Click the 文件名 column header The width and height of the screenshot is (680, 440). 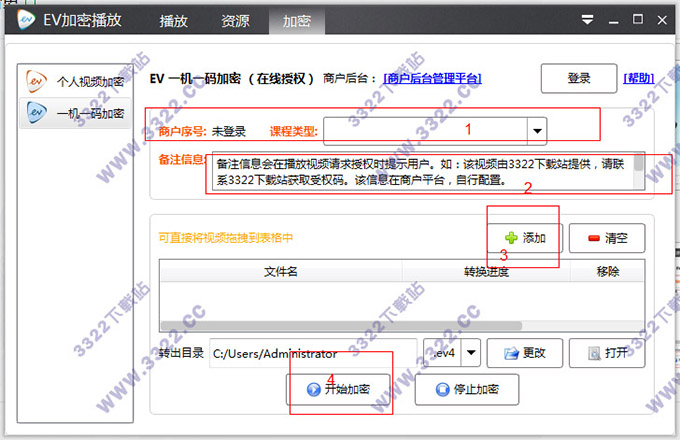coord(281,272)
